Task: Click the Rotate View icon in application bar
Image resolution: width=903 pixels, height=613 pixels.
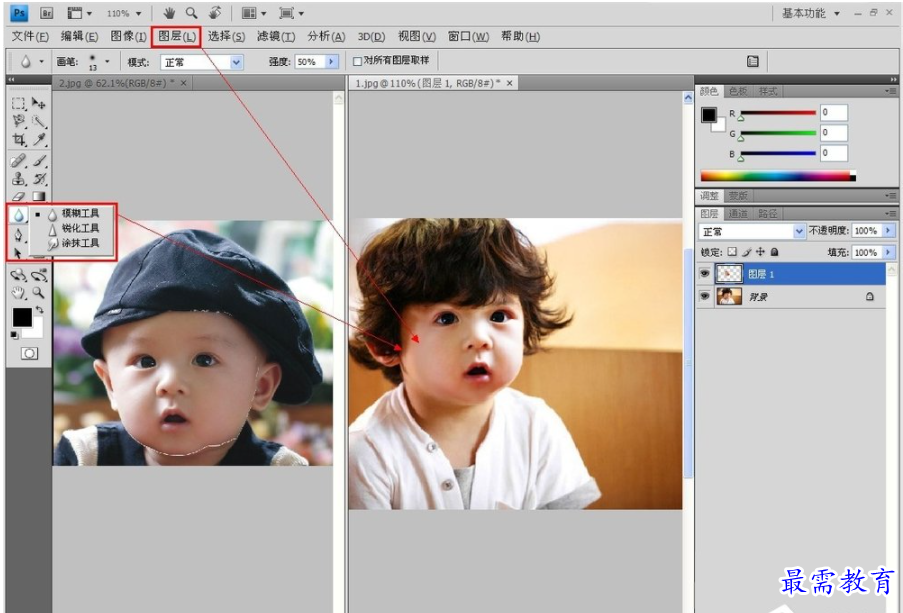Action: point(215,13)
